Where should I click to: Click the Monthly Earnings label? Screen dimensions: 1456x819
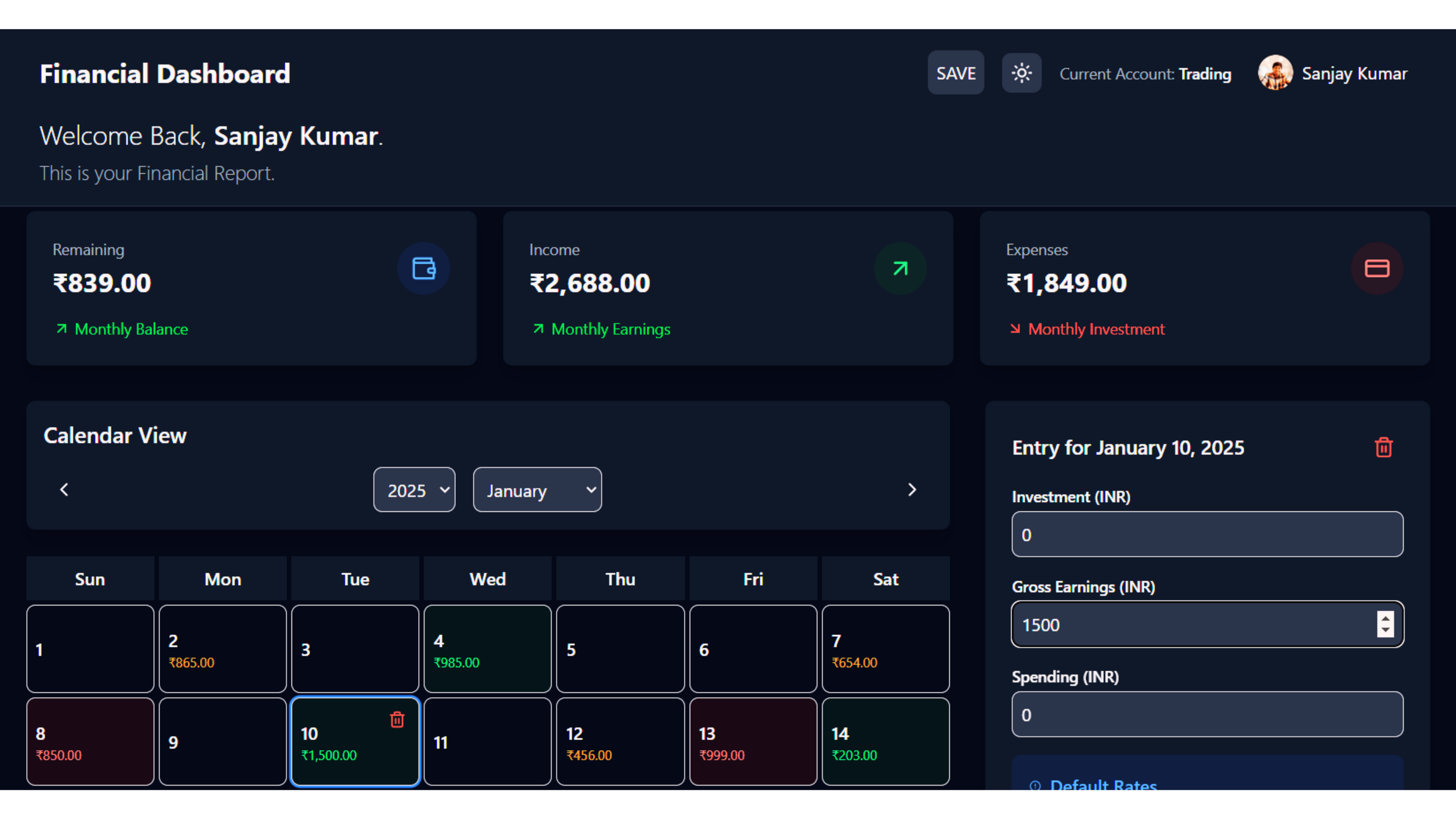pos(610,329)
